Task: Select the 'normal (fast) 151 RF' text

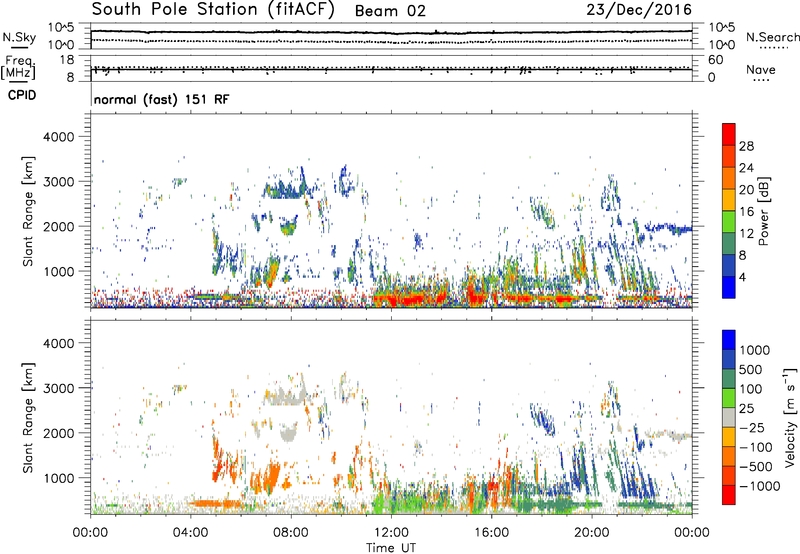Action: 161,99
